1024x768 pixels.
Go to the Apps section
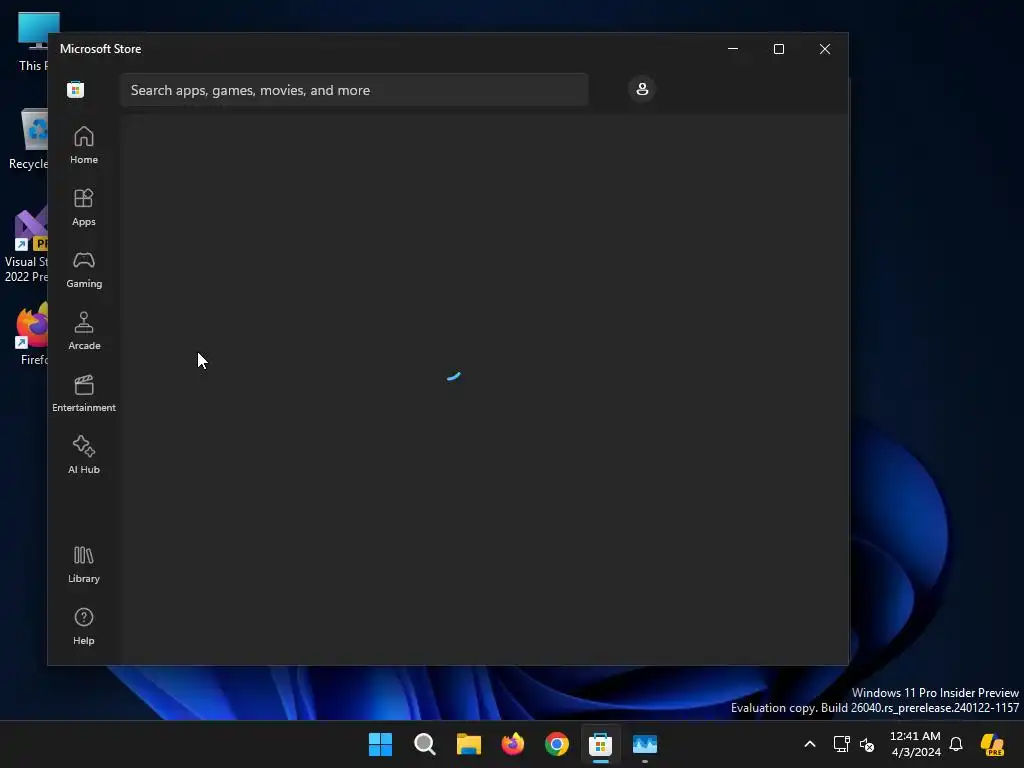tap(84, 207)
